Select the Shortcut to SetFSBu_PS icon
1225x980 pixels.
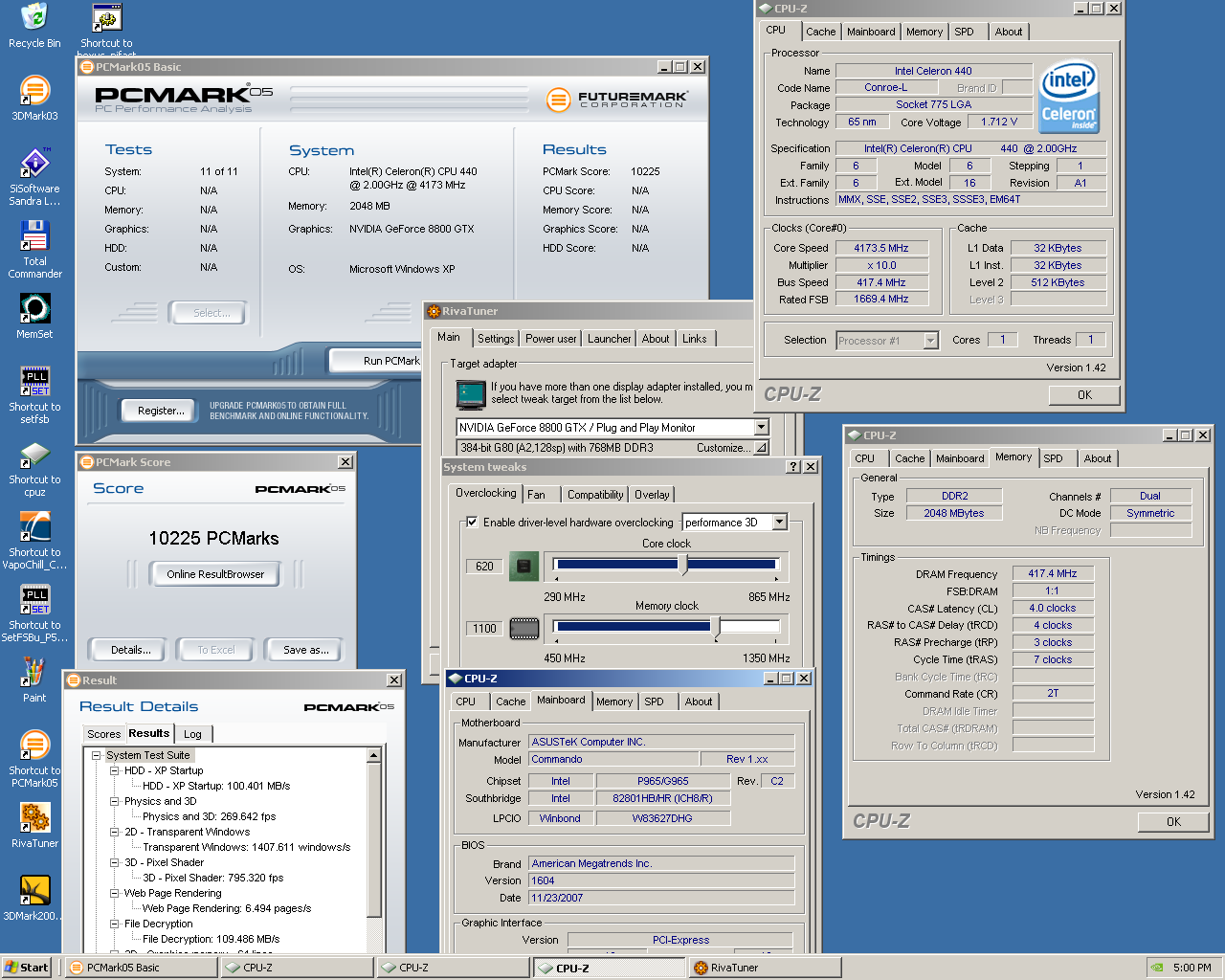34,613
